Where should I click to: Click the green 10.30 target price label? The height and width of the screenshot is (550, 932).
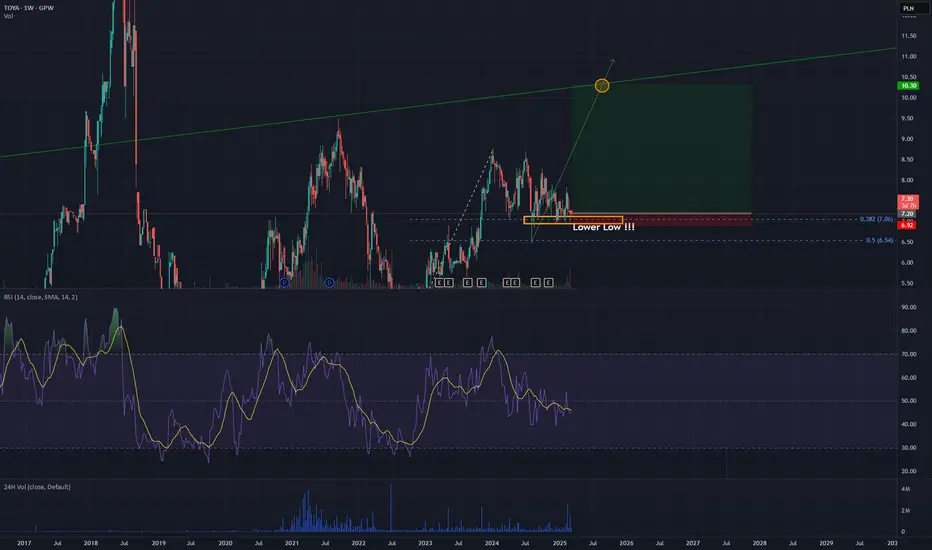(908, 86)
